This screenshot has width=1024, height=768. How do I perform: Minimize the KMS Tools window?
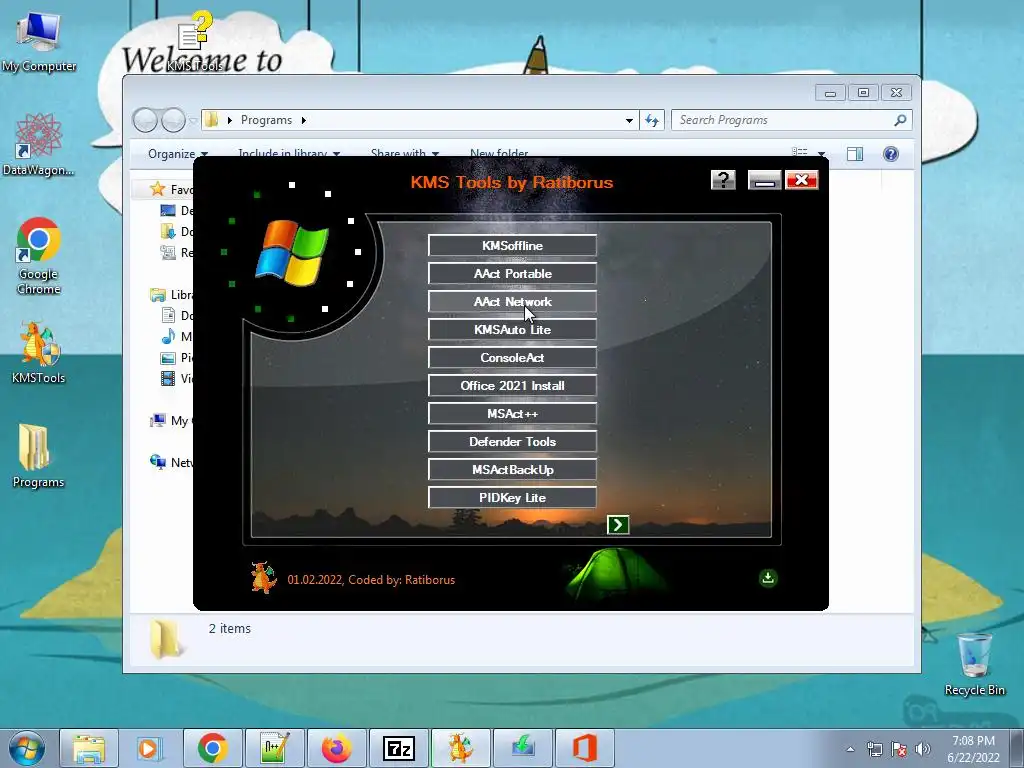click(765, 180)
